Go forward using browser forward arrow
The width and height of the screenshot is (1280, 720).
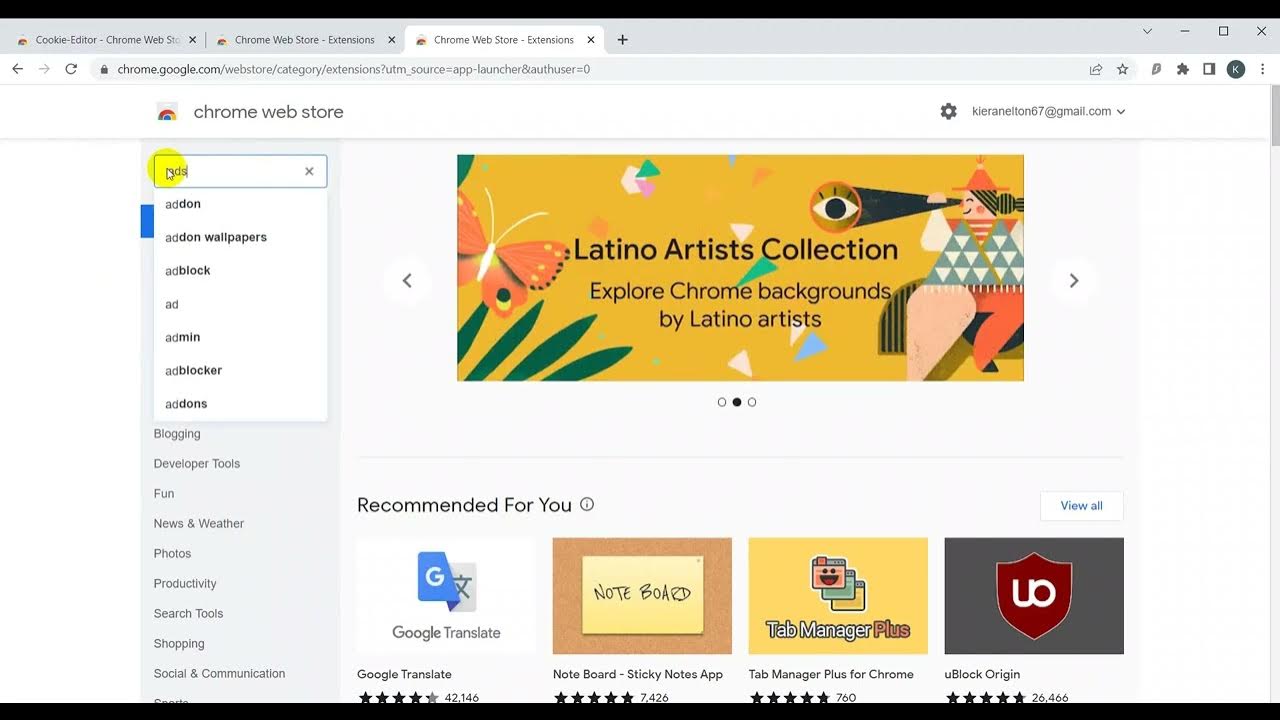(x=44, y=69)
